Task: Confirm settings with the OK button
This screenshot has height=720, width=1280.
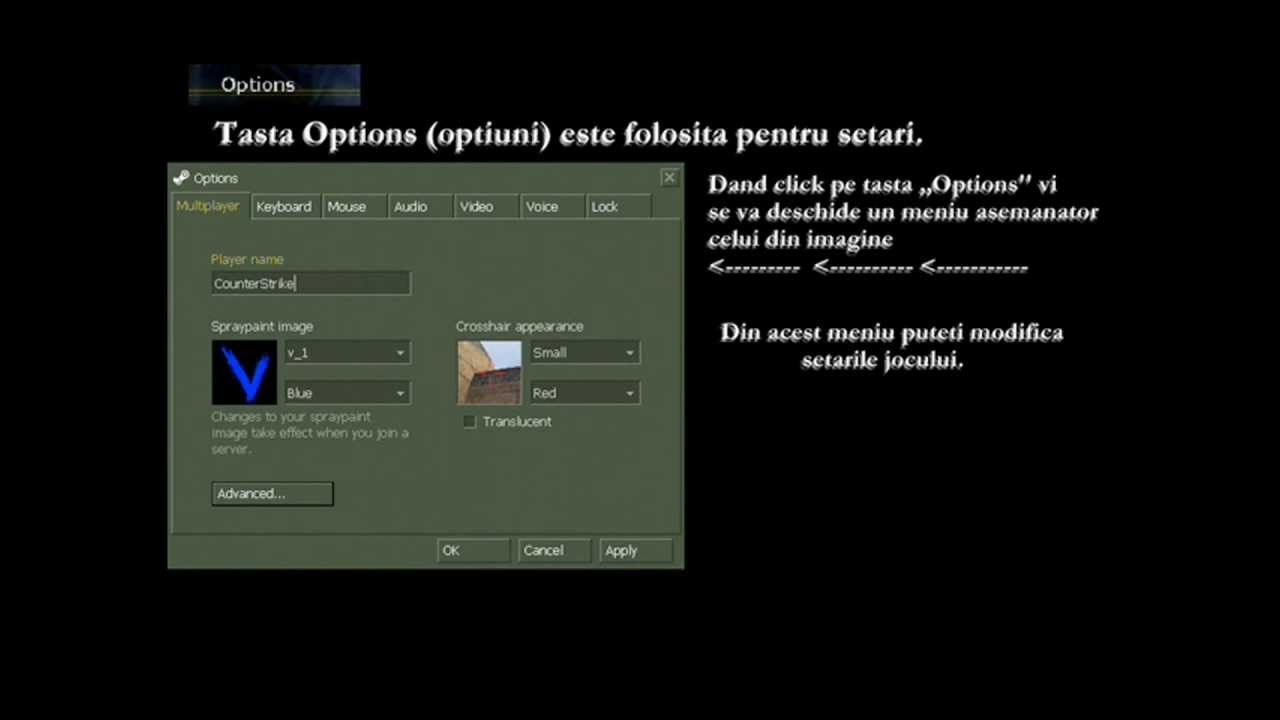Action: coord(473,550)
